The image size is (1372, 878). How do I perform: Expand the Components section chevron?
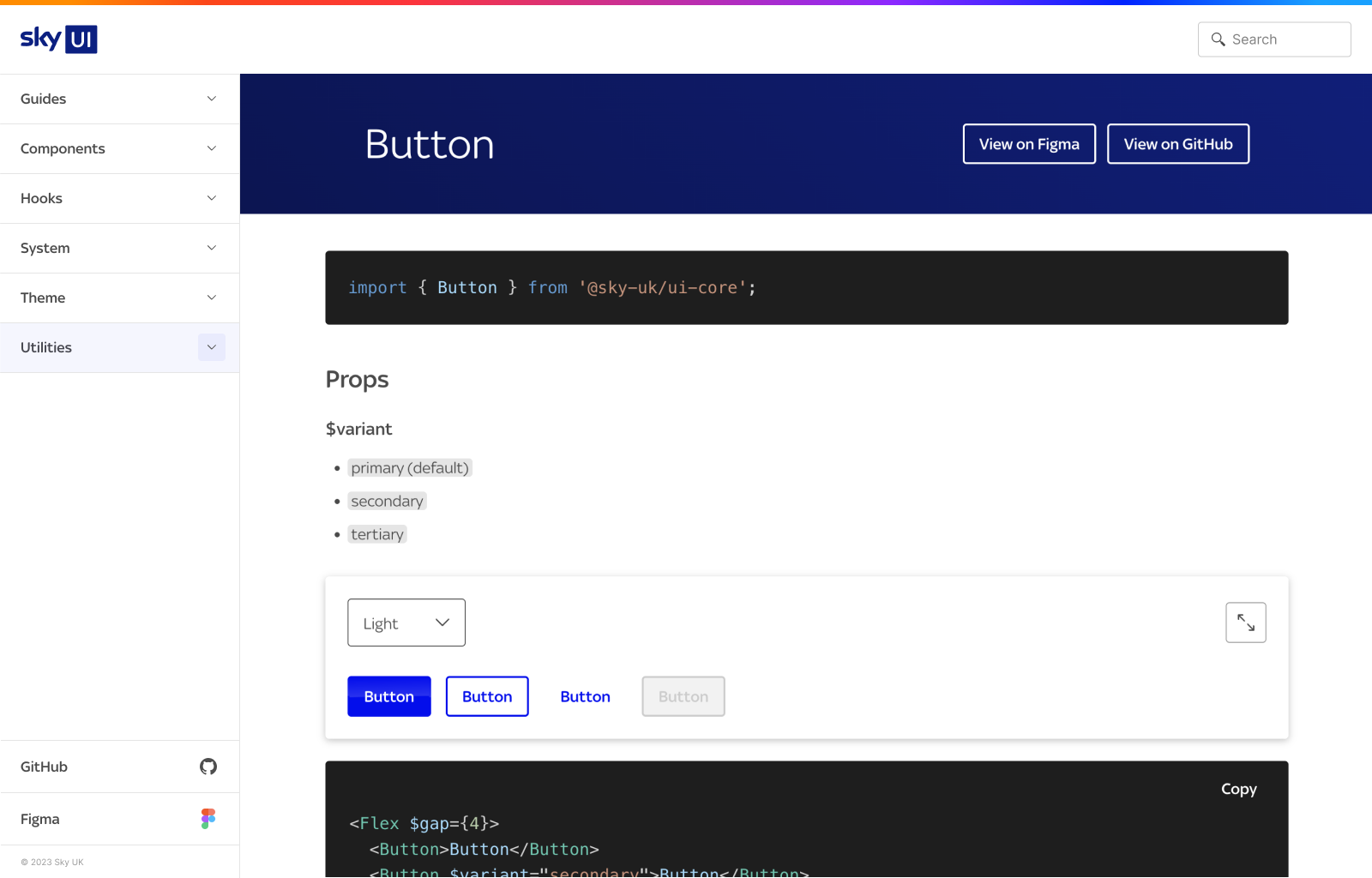pos(212,148)
